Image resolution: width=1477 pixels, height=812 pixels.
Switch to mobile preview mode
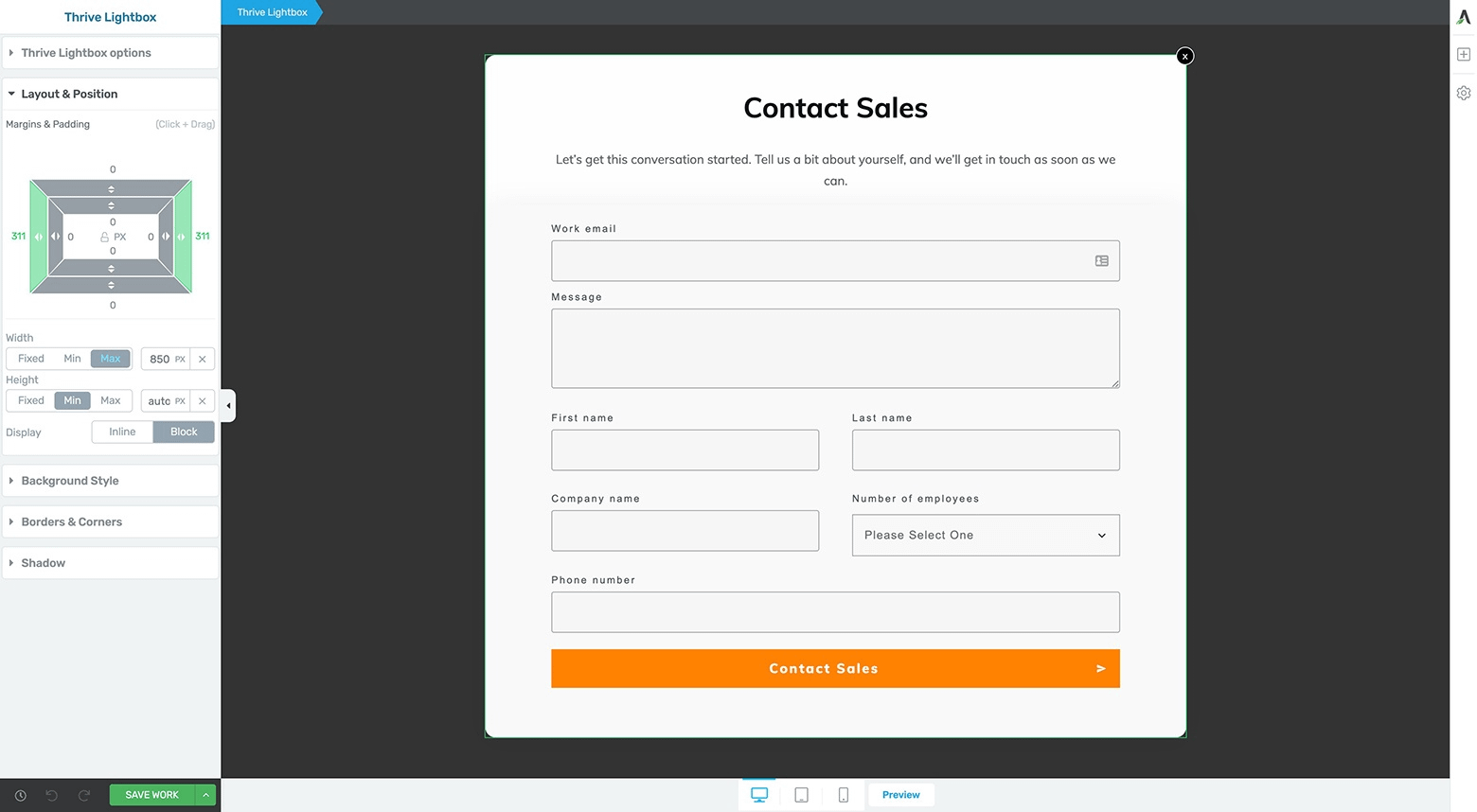tap(843, 794)
